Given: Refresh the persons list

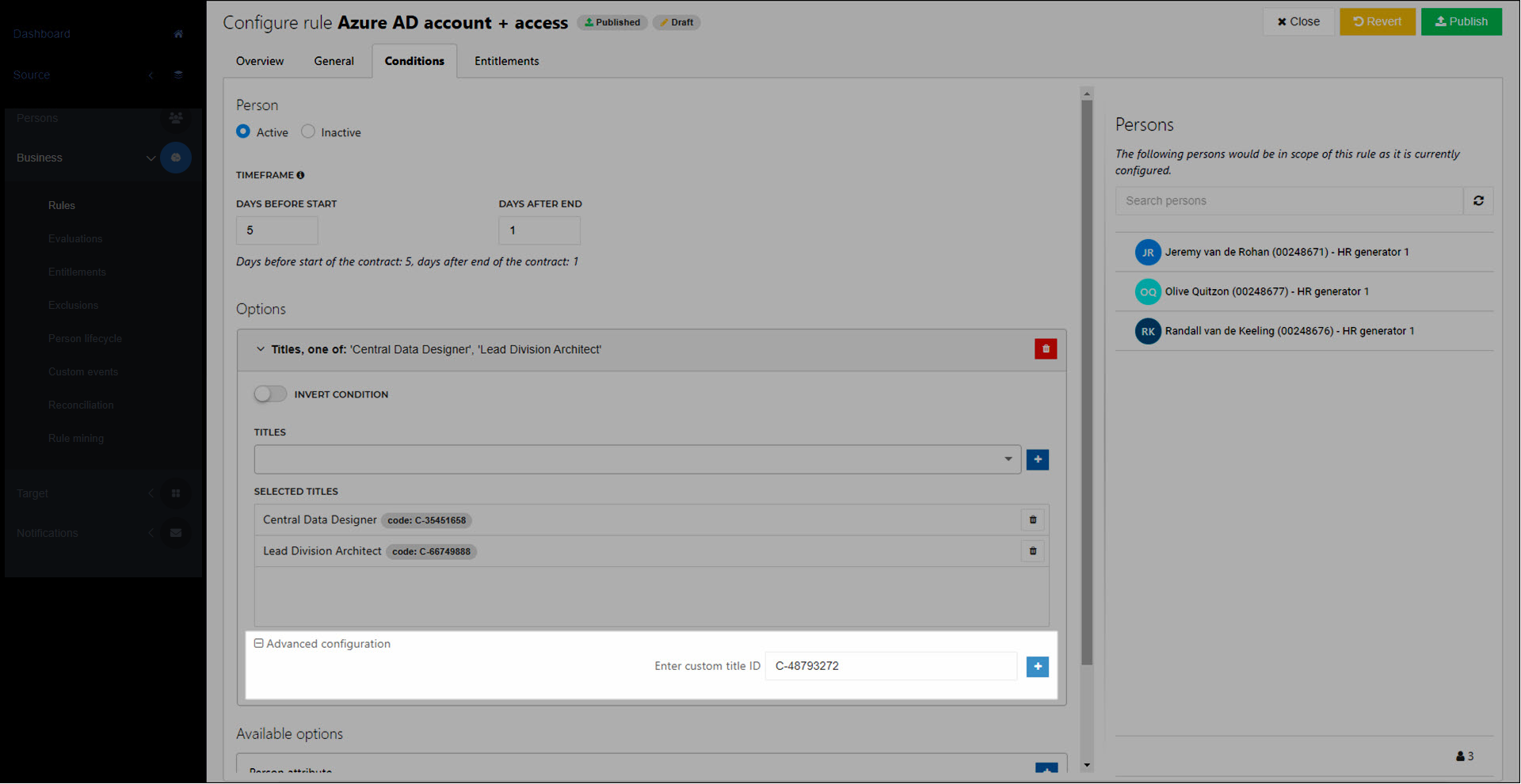Looking at the screenshot, I should tap(1478, 201).
